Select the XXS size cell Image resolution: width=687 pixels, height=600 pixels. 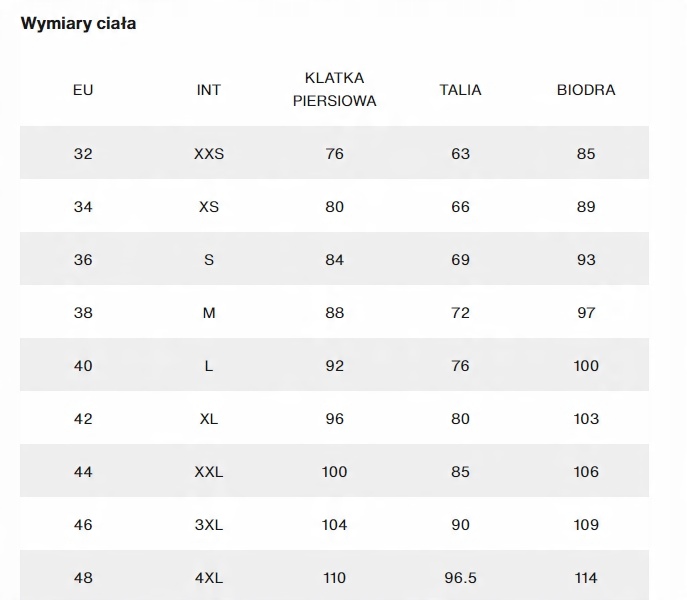pos(209,154)
